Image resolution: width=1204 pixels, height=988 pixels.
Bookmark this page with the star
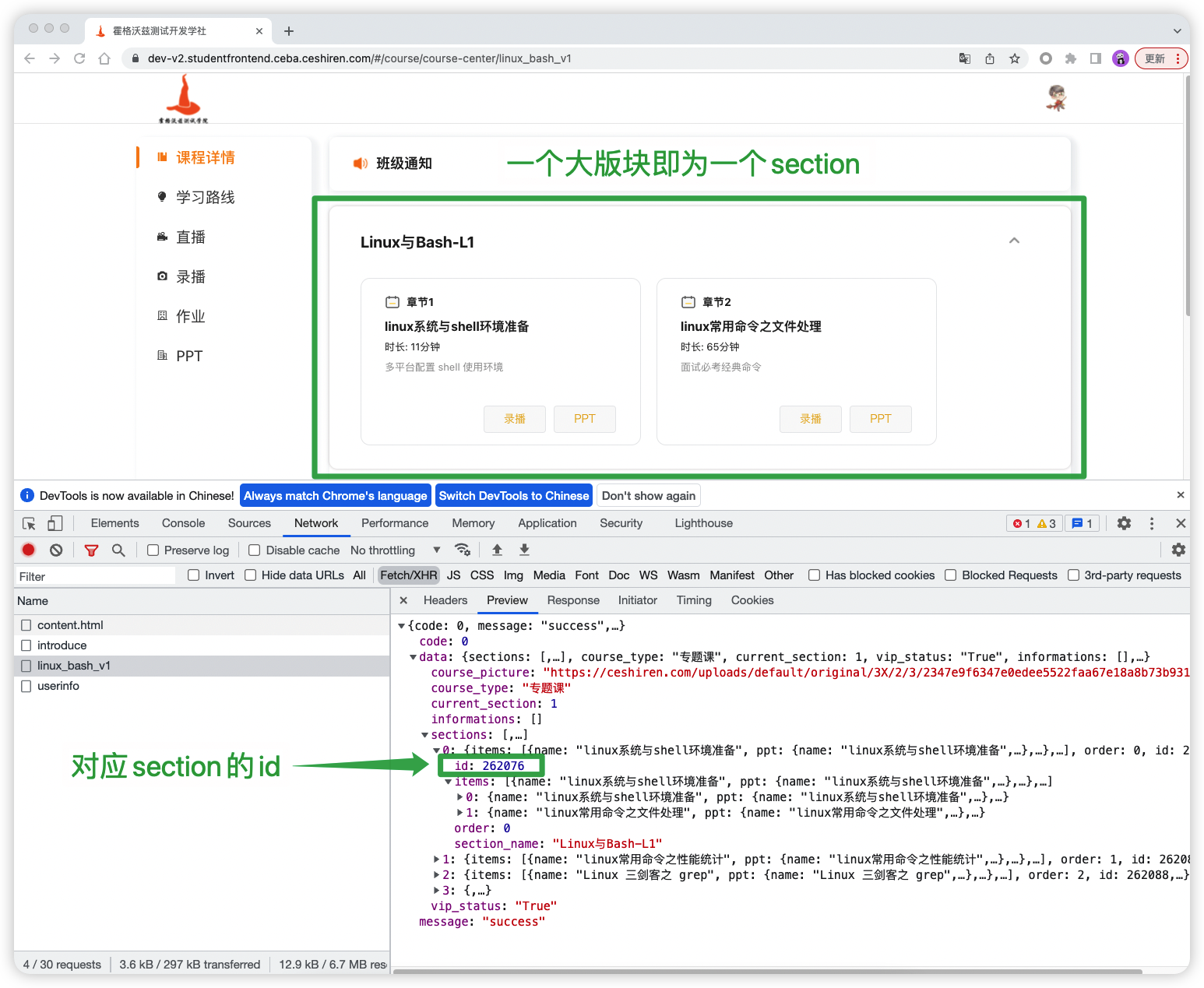(x=1015, y=58)
